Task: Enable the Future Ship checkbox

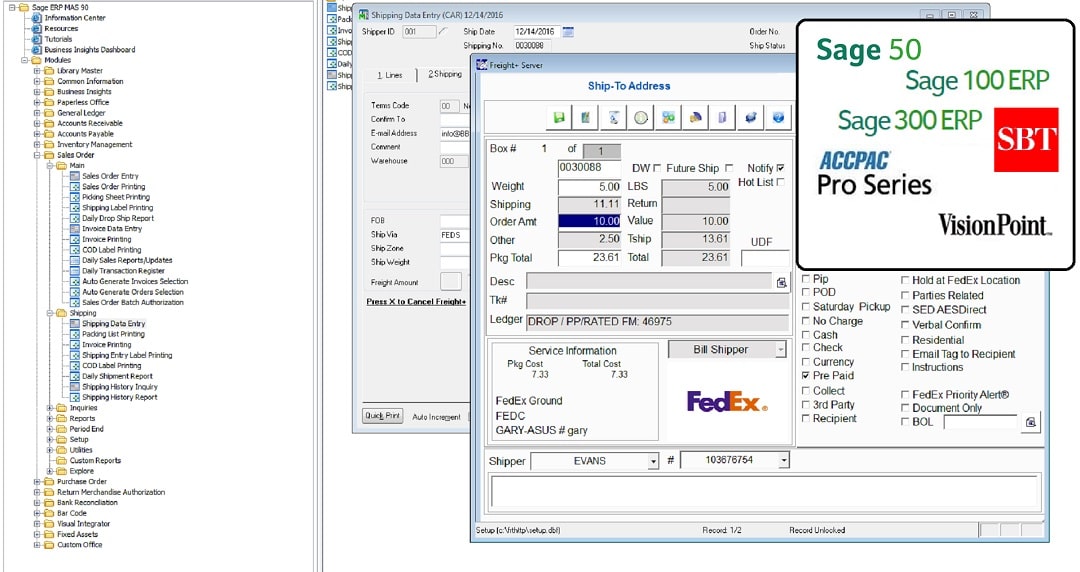Action: point(729,168)
